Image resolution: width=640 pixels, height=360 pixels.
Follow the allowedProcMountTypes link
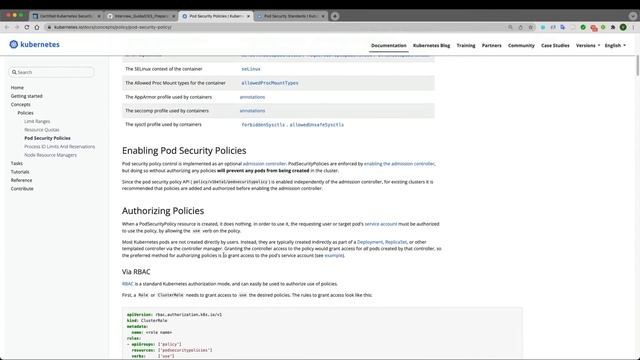pos(269,83)
